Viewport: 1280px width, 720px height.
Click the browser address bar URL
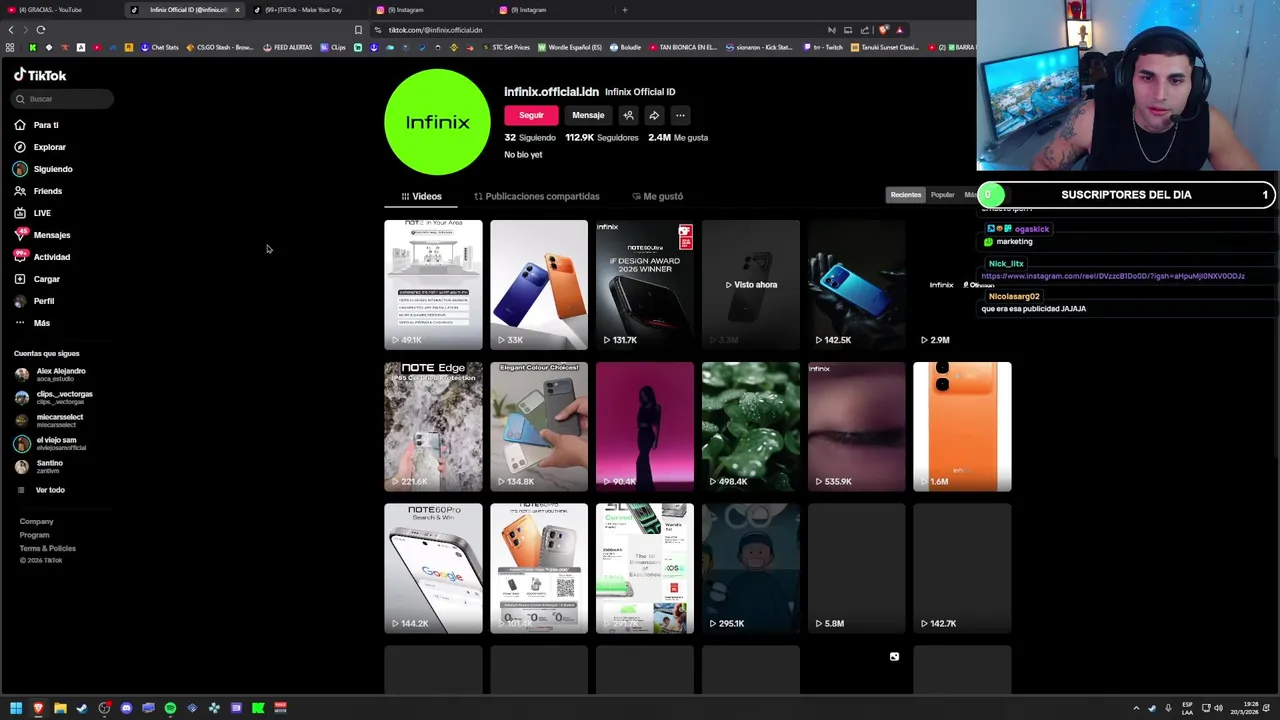435,30
